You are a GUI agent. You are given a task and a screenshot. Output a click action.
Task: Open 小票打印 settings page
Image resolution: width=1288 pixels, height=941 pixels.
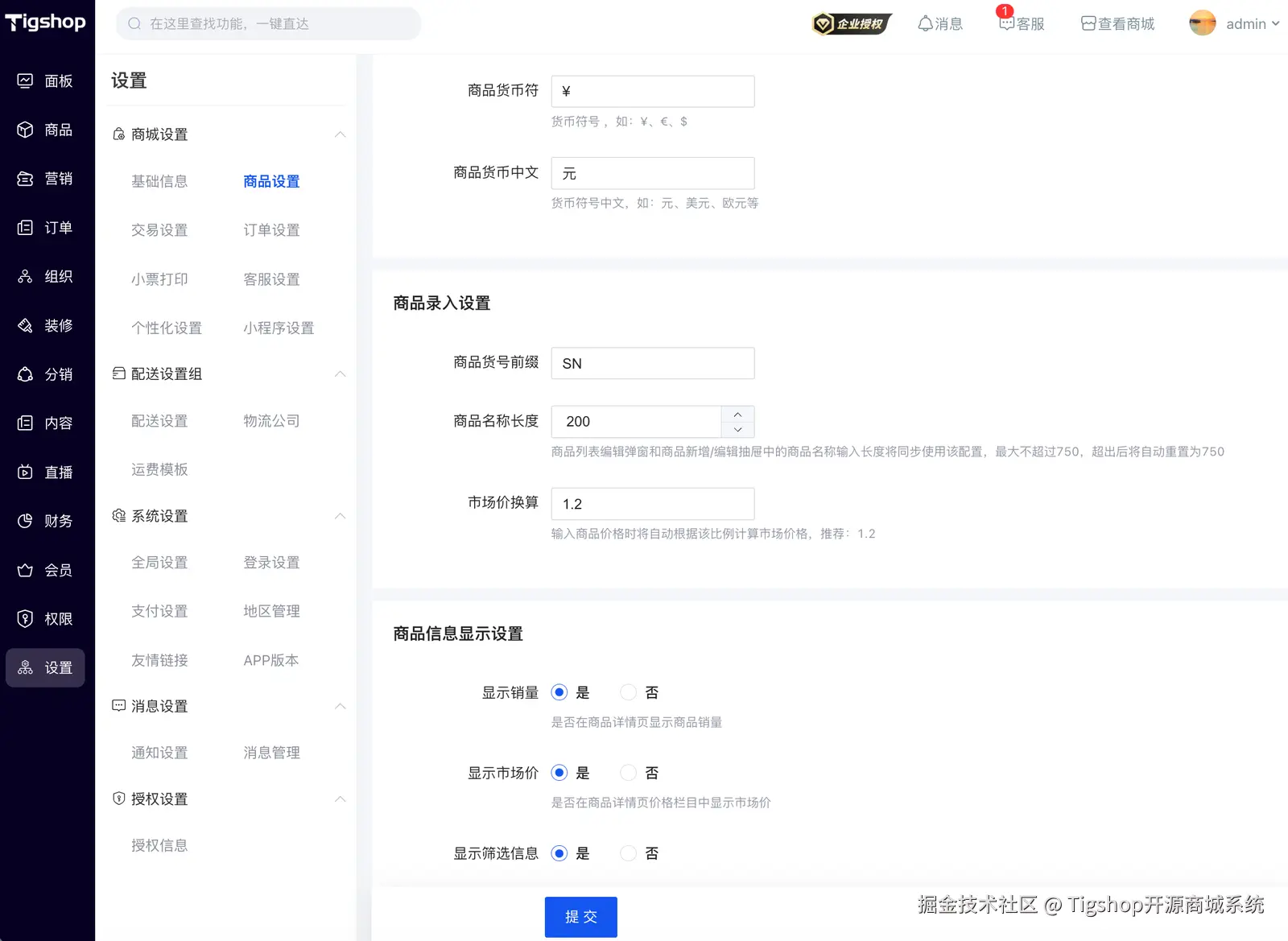(159, 279)
